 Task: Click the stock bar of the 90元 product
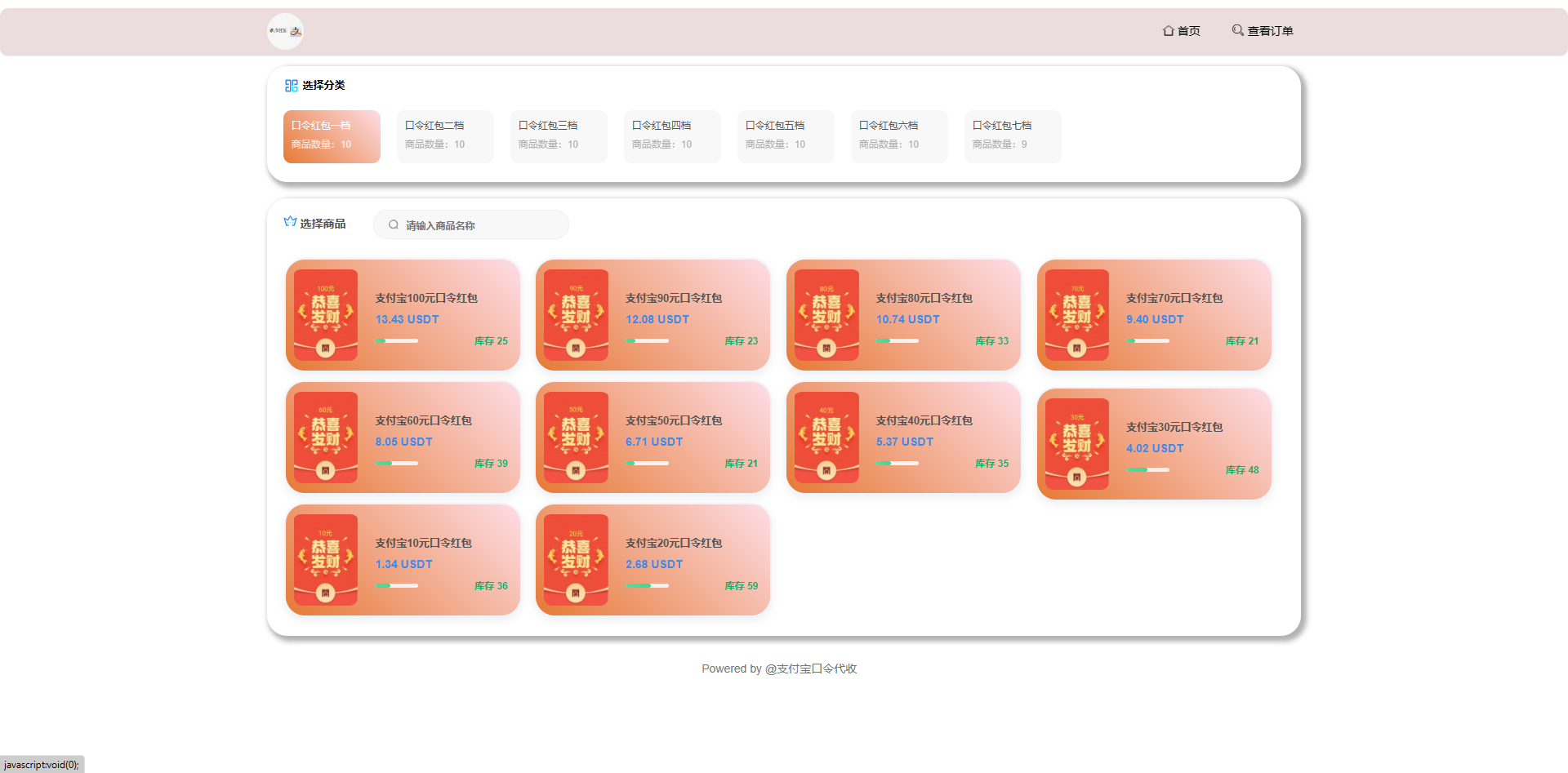pos(647,340)
